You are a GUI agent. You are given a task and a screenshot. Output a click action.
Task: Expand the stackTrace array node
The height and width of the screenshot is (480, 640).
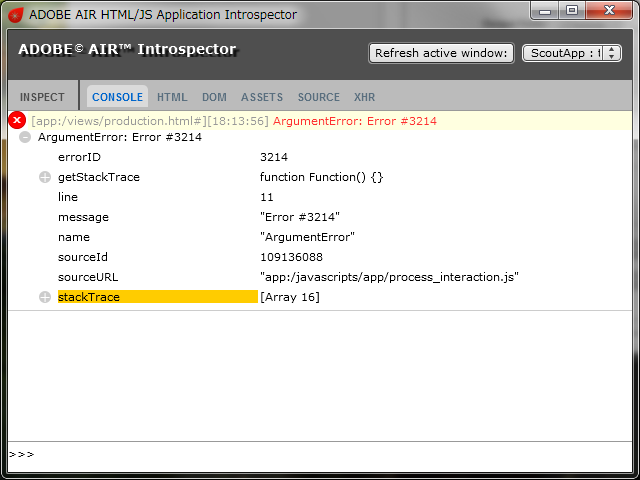tap(45, 297)
